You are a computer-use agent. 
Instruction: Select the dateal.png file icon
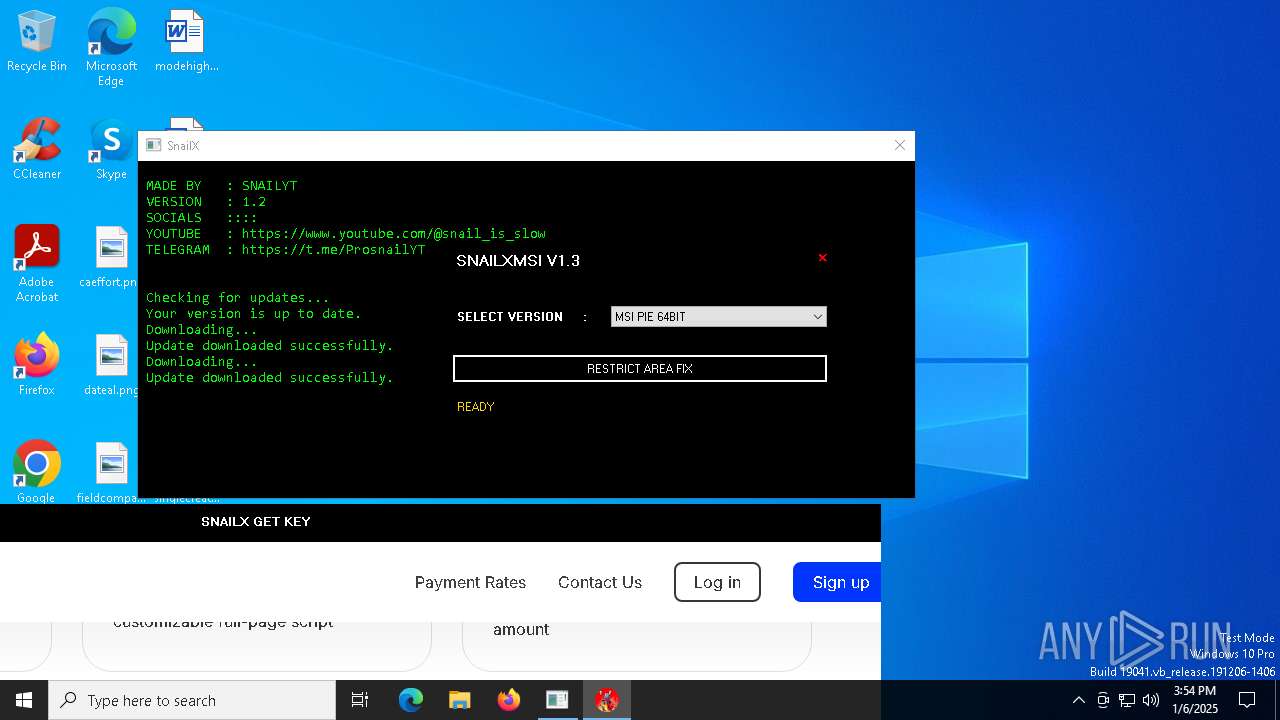(x=111, y=365)
